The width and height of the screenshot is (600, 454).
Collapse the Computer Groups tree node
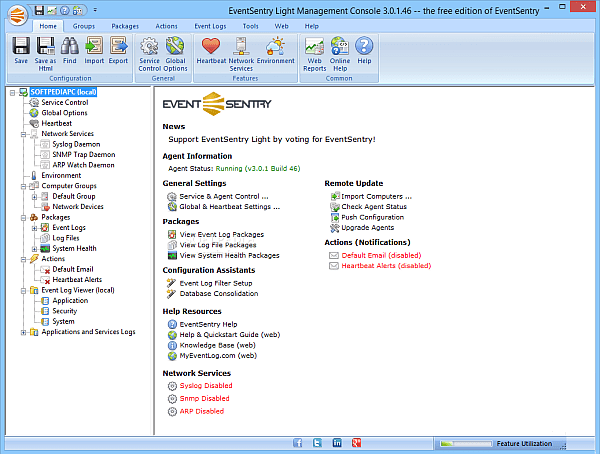[23, 186]
